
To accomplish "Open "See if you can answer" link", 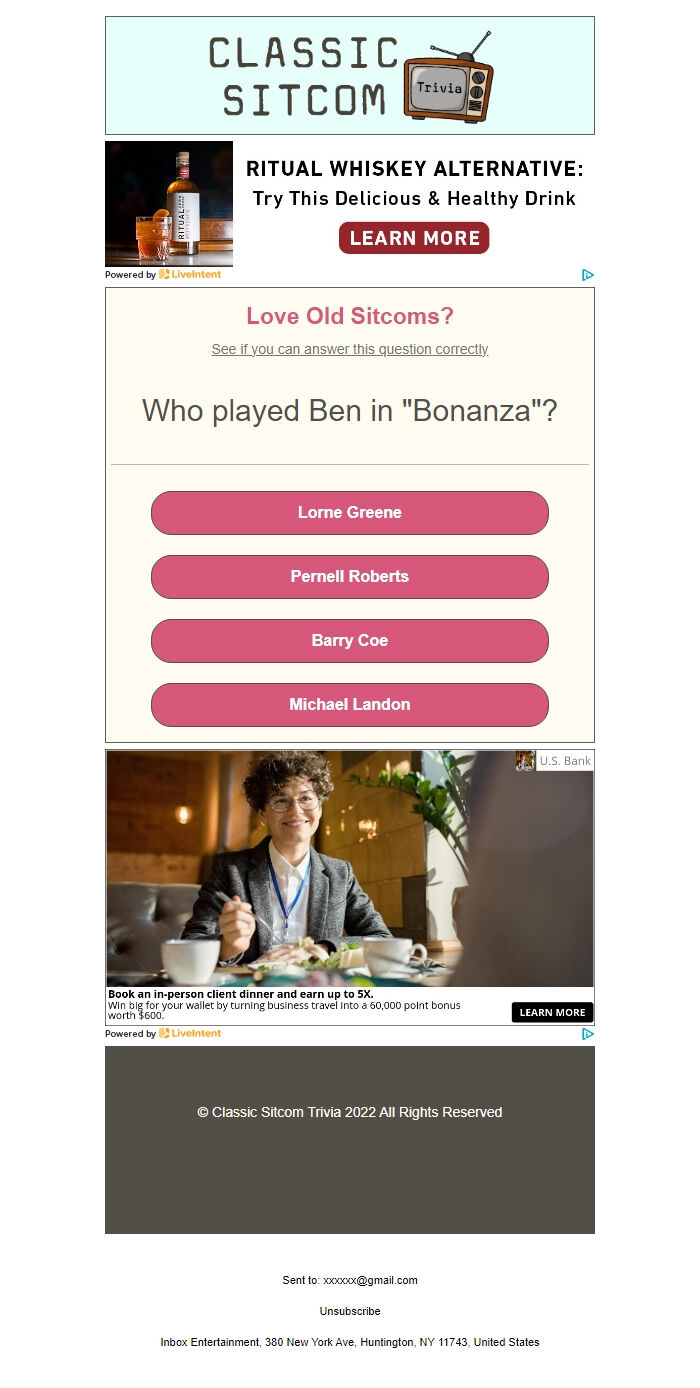I will click(350, 349).
